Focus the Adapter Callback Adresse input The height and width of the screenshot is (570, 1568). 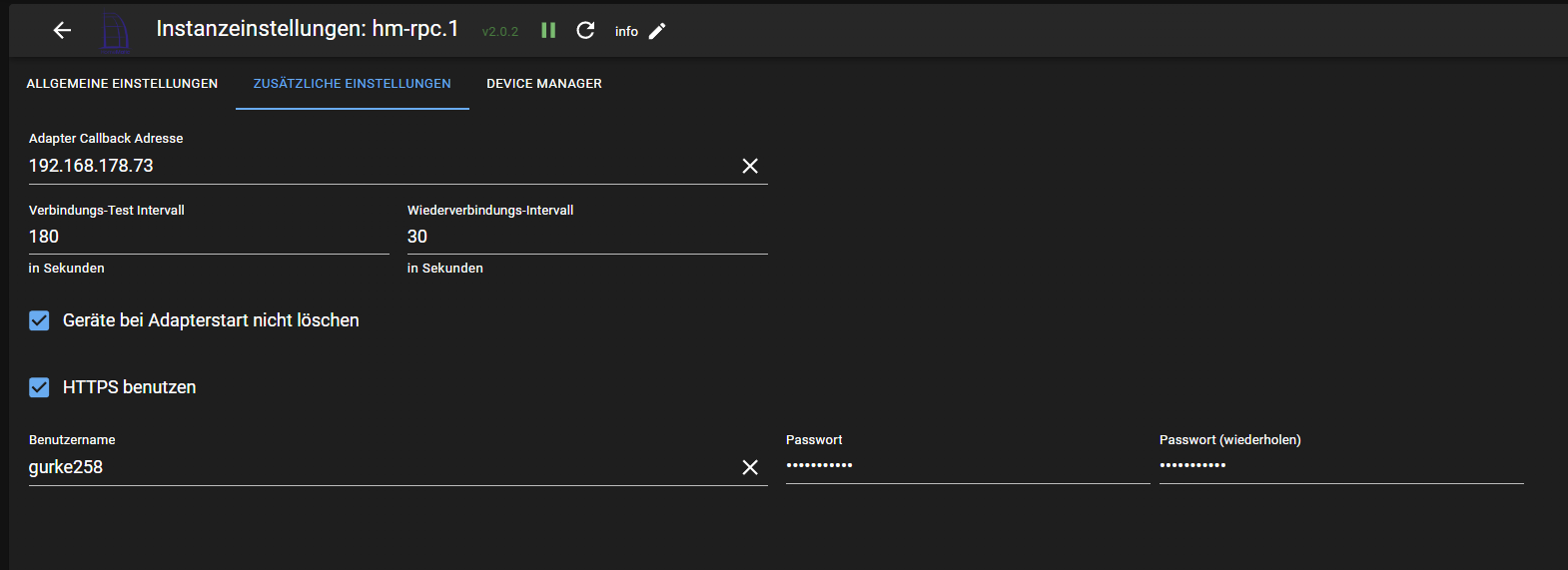point(380,166)
